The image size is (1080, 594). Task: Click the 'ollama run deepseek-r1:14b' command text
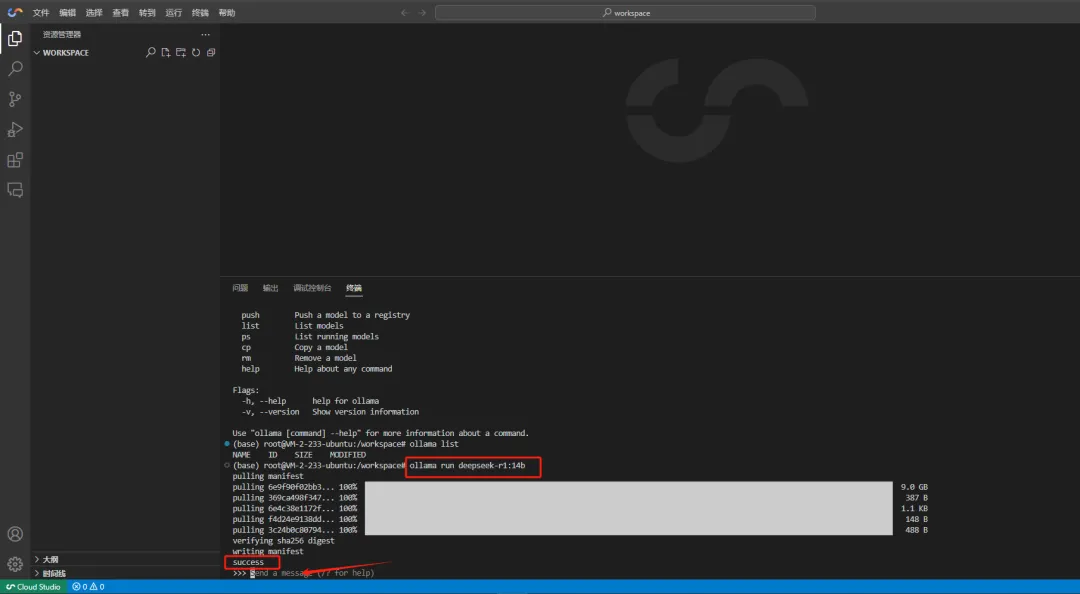[467, 466]
